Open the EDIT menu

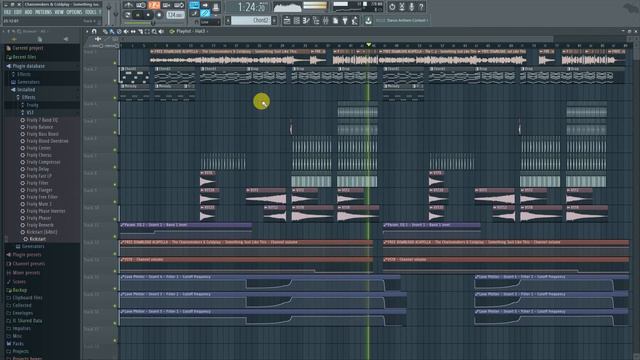pos(18,12)
